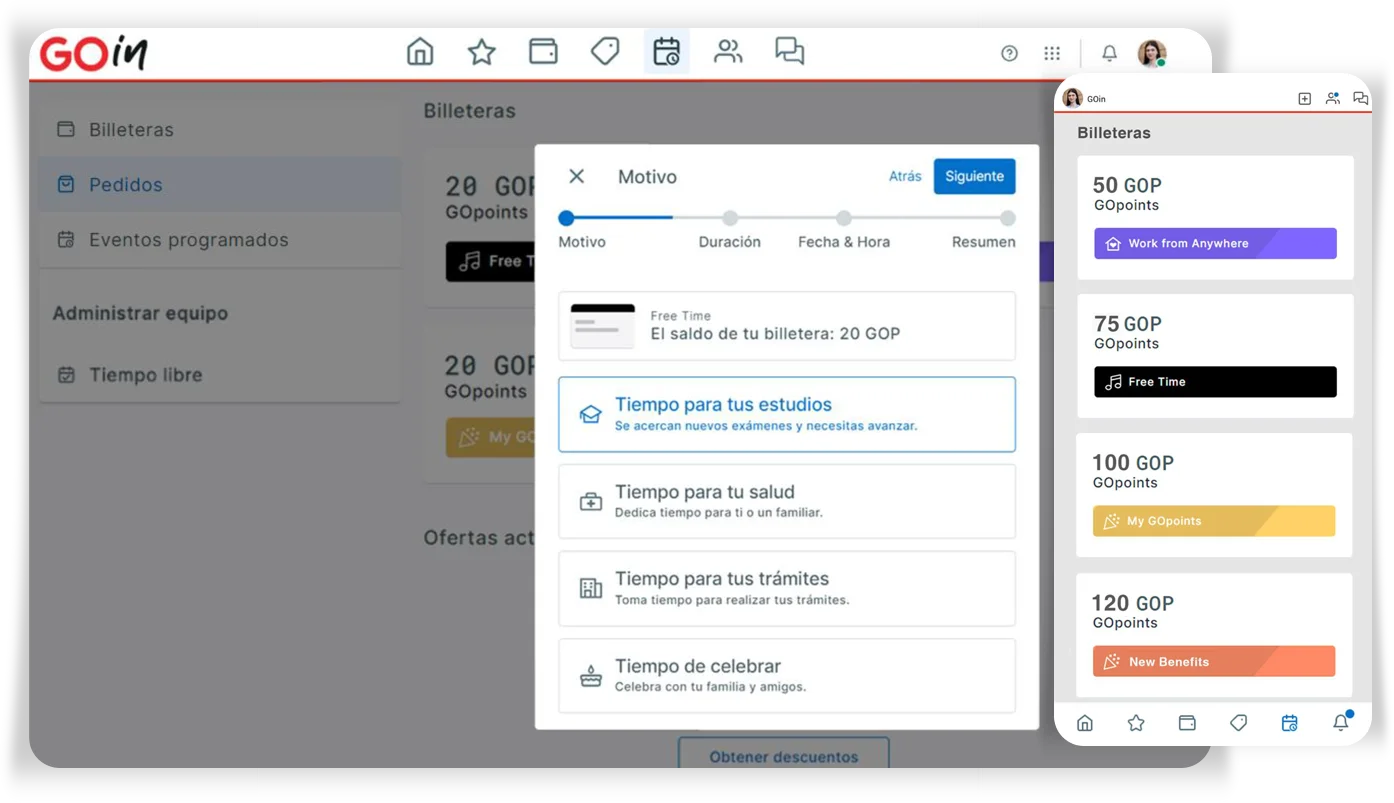Open the plus add icon in the mobile header
1394x803 pixels.
point(1304,98)
